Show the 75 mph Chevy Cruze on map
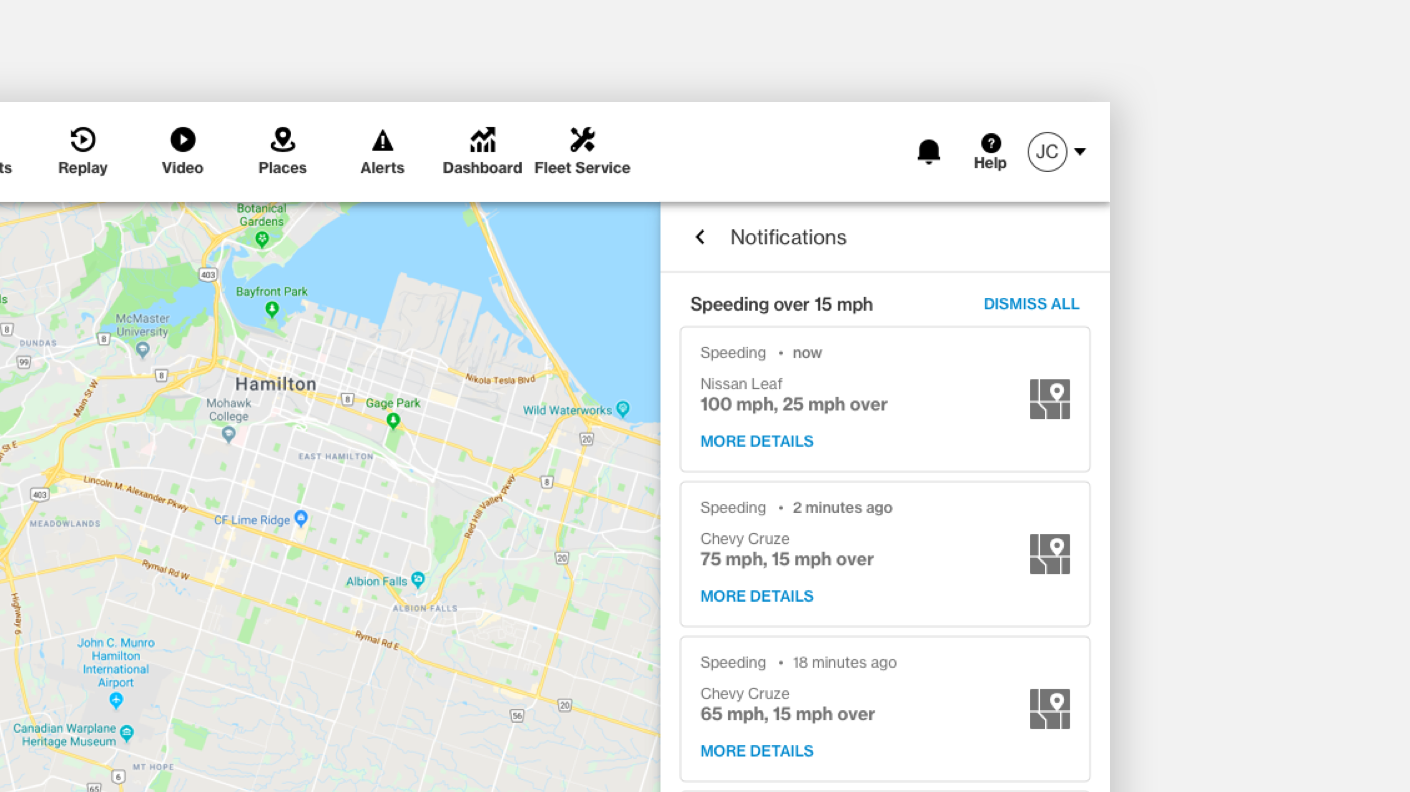 [x=1049, y=554]
